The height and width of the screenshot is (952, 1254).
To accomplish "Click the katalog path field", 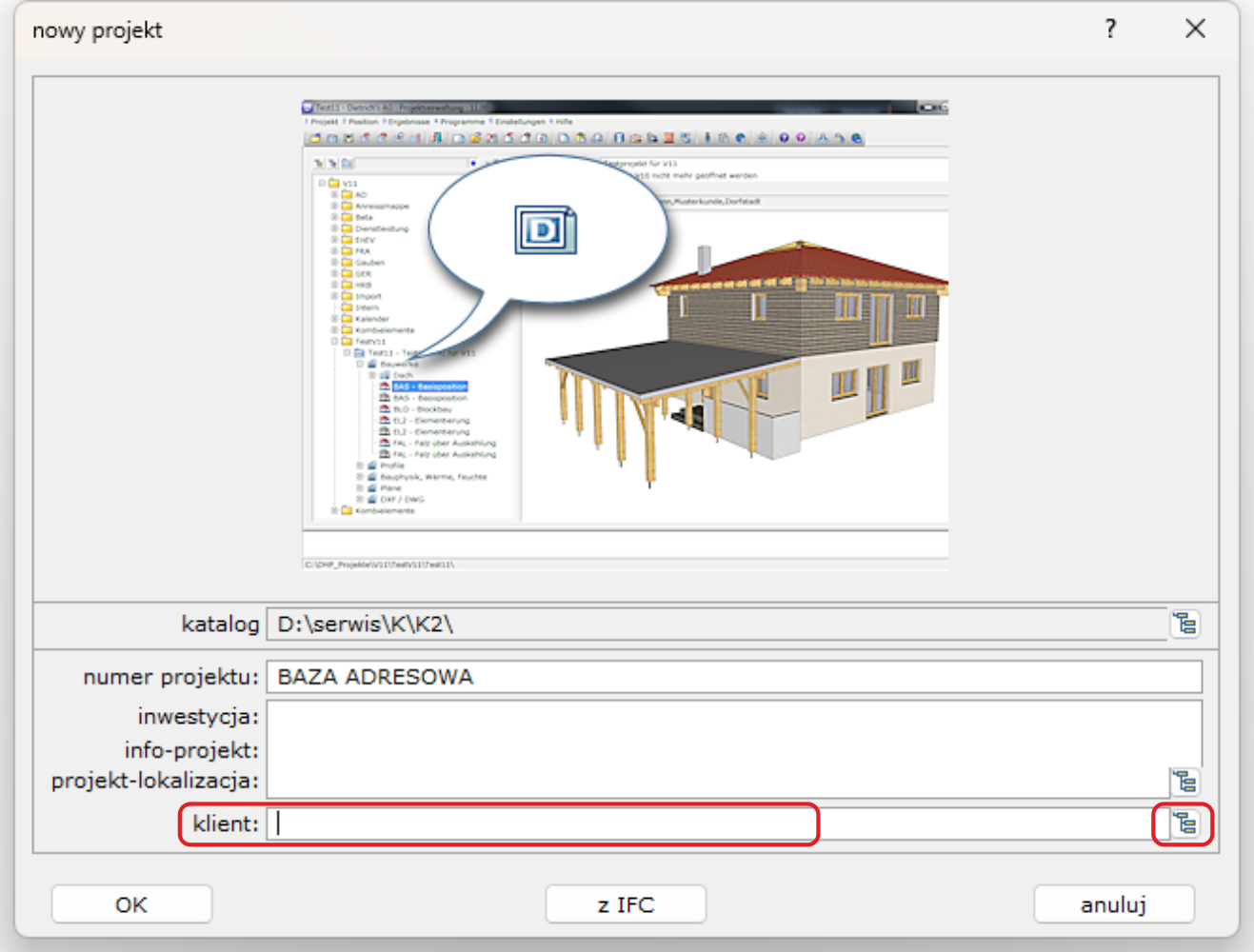I will pyautogui.click(x=716, y=625).
